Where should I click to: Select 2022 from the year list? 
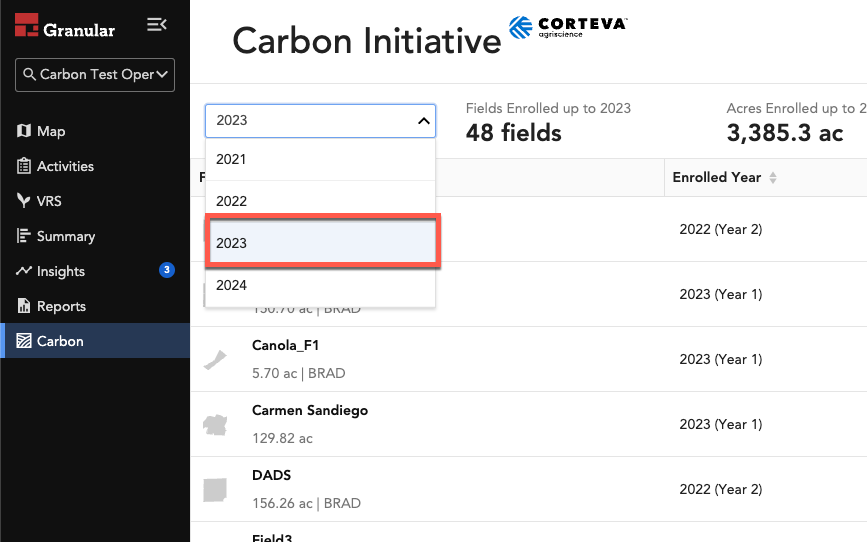click(320, 201)
